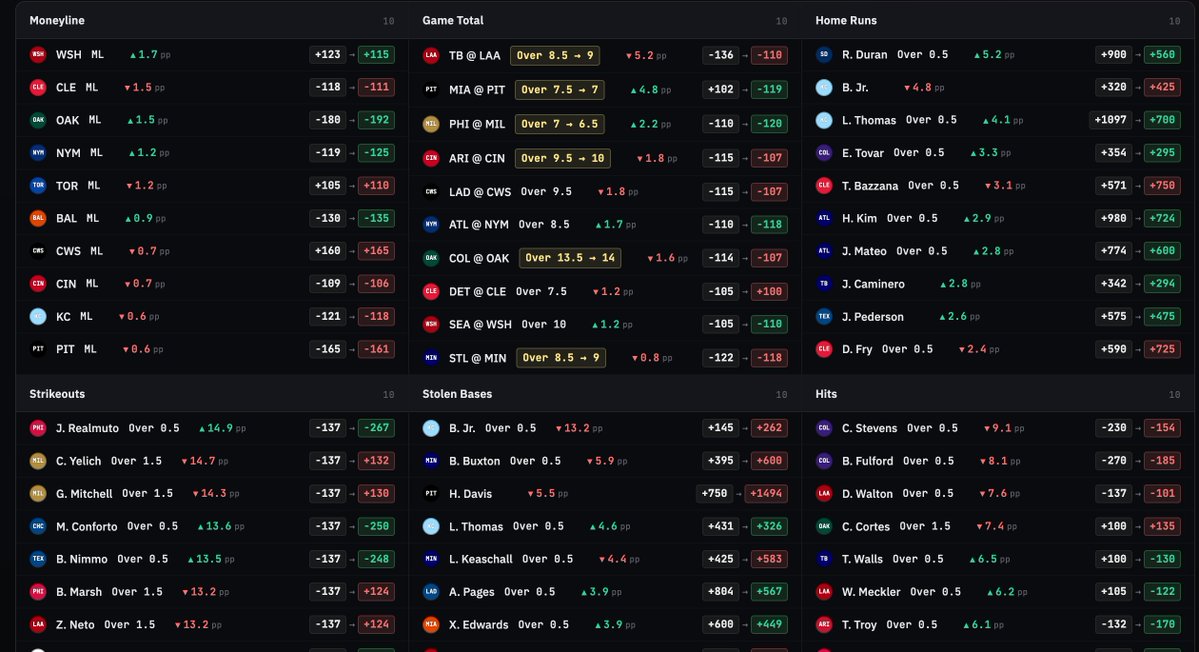Click the SEA @ WSH game row label
The width and height of the screenshot is (1199, 652).
click(x=480, y=324)
